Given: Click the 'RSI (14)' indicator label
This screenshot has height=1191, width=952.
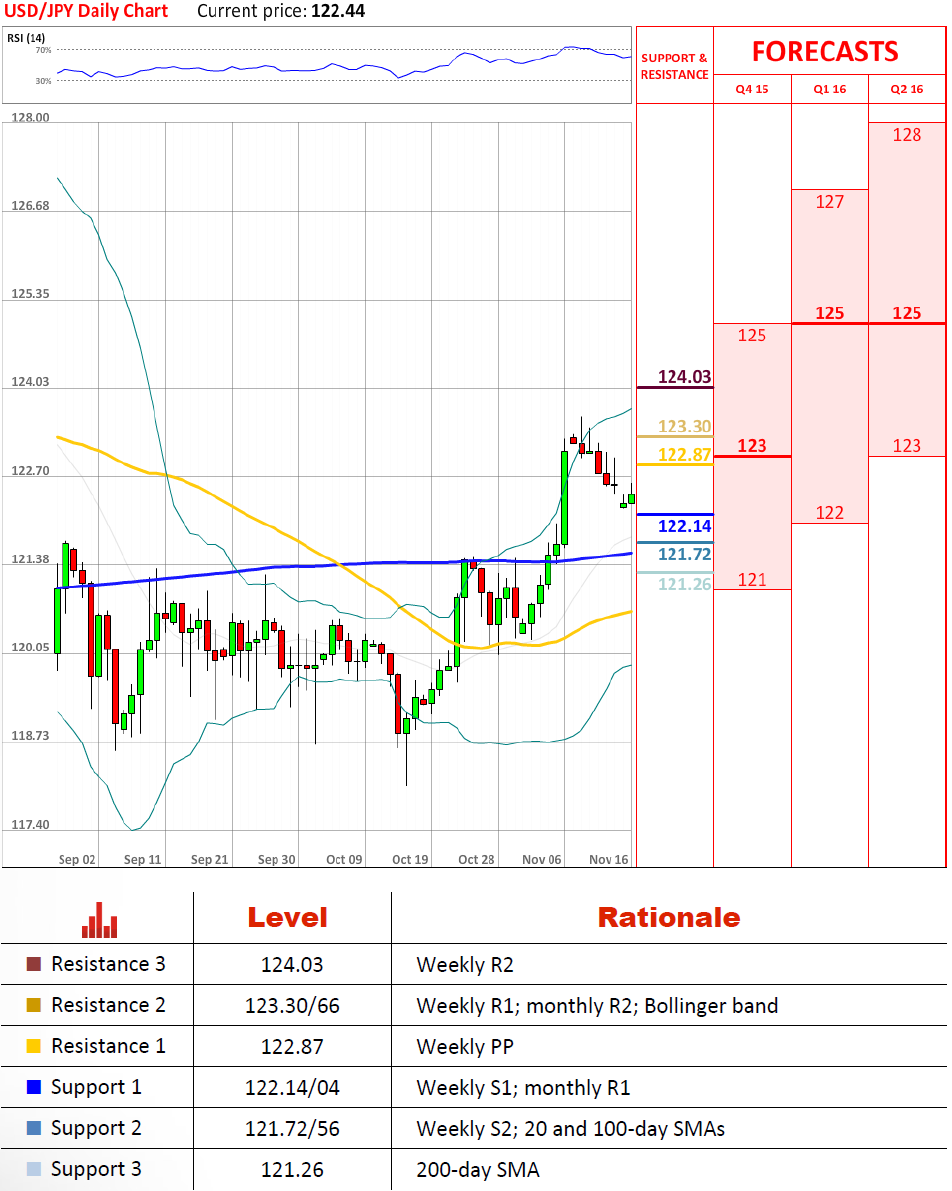Looking at the screenshot, I should (x=26, y=38).
